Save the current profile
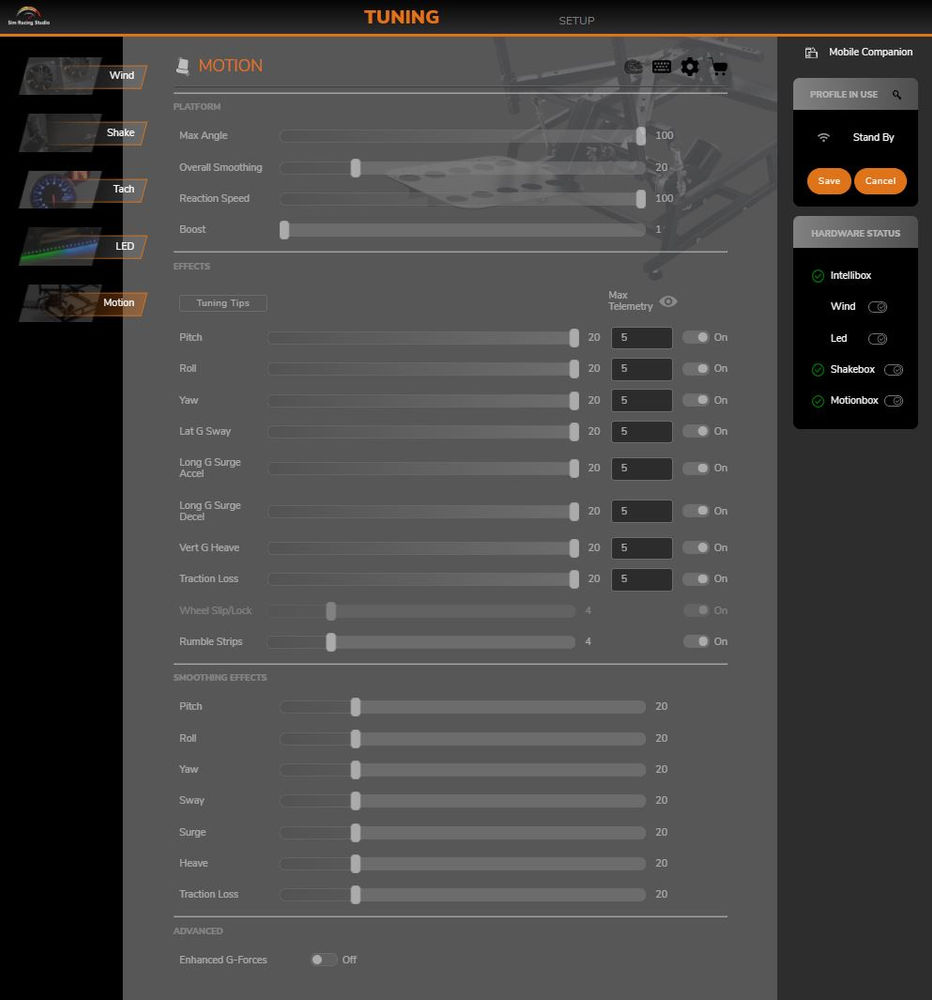Screen dimensions: 932x1000 [x=828, y=181]
